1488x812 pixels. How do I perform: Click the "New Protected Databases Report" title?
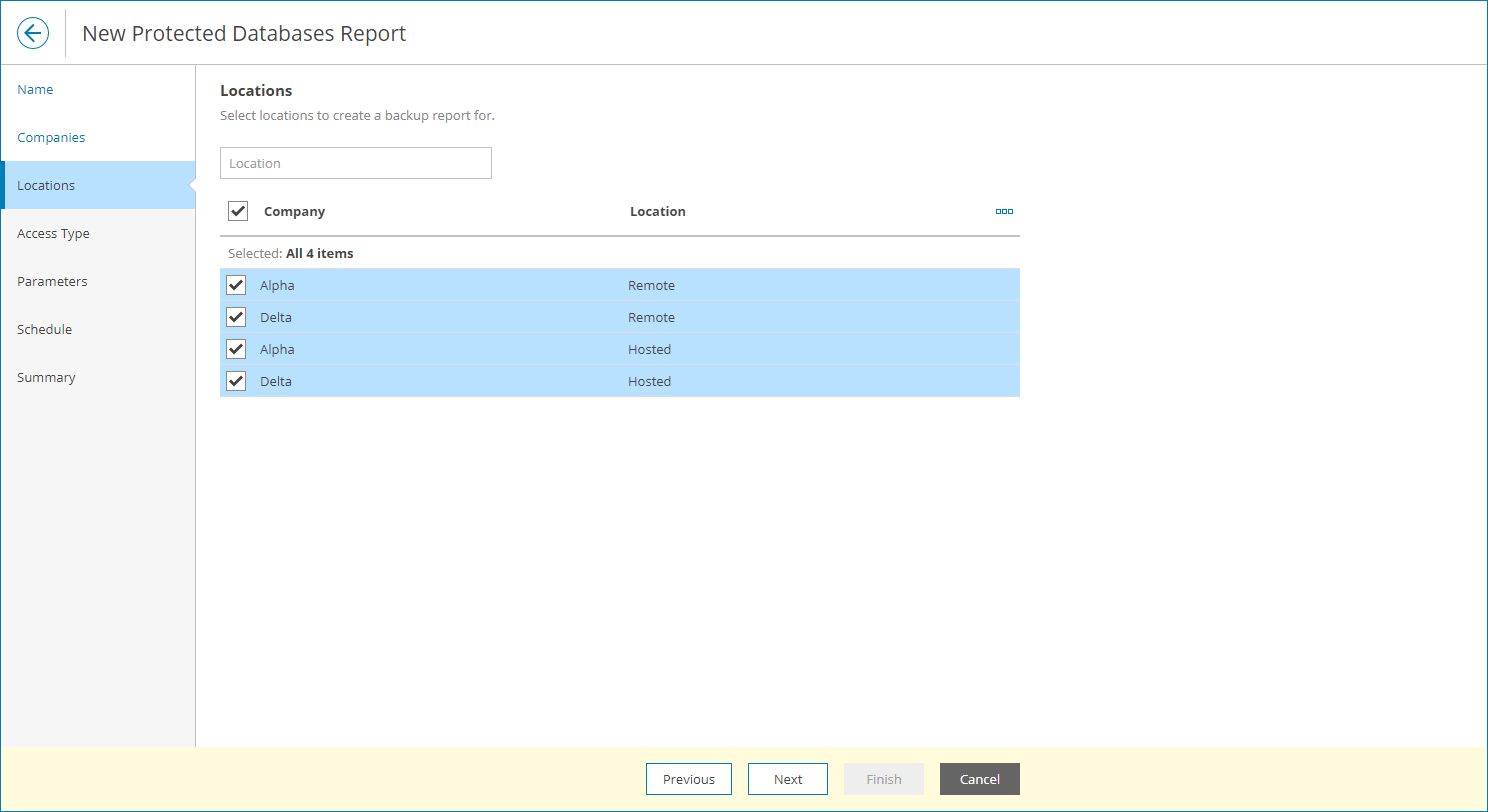[244, 33]
